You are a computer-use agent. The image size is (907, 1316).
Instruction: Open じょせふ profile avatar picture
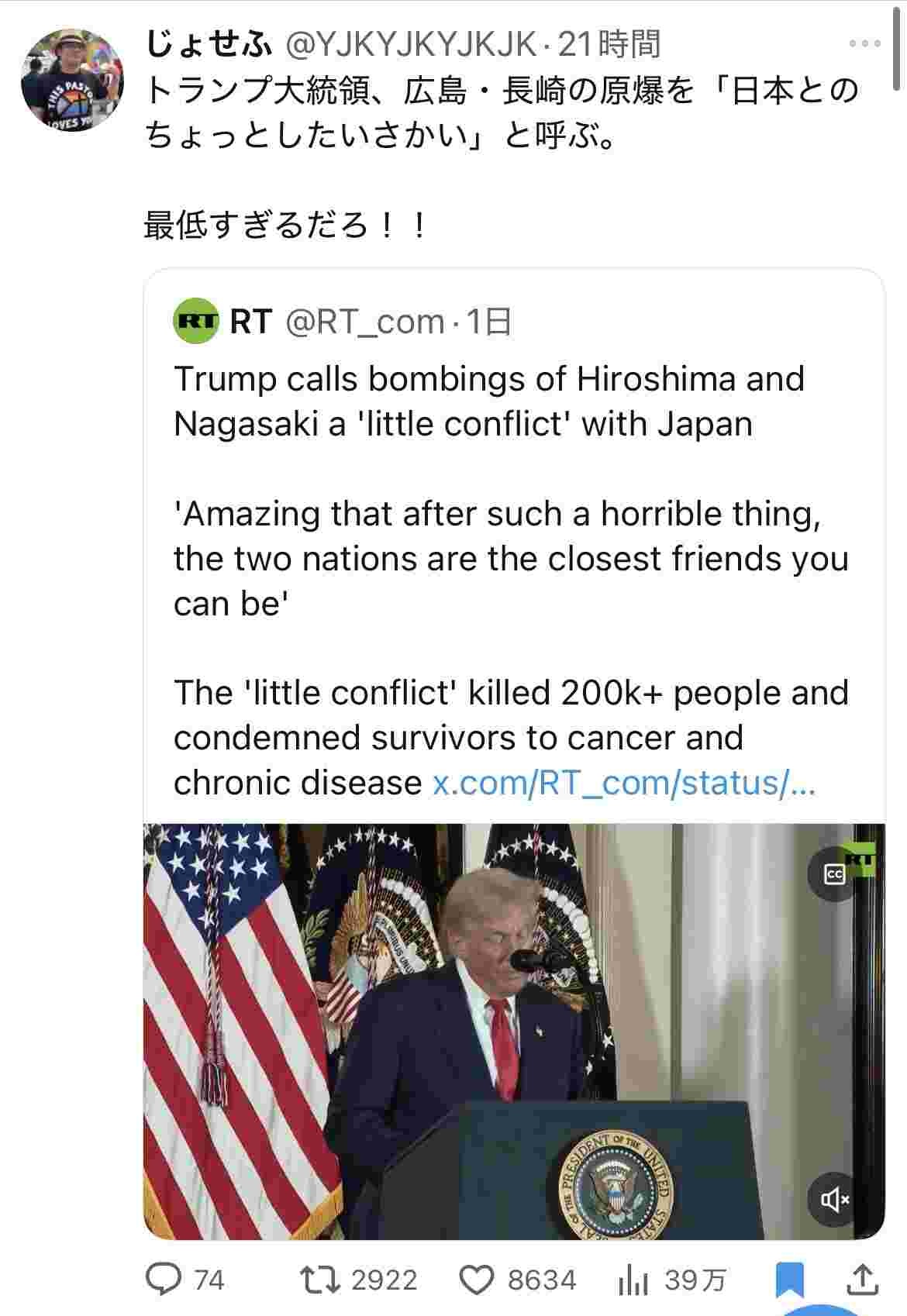[x=71, y=81]
